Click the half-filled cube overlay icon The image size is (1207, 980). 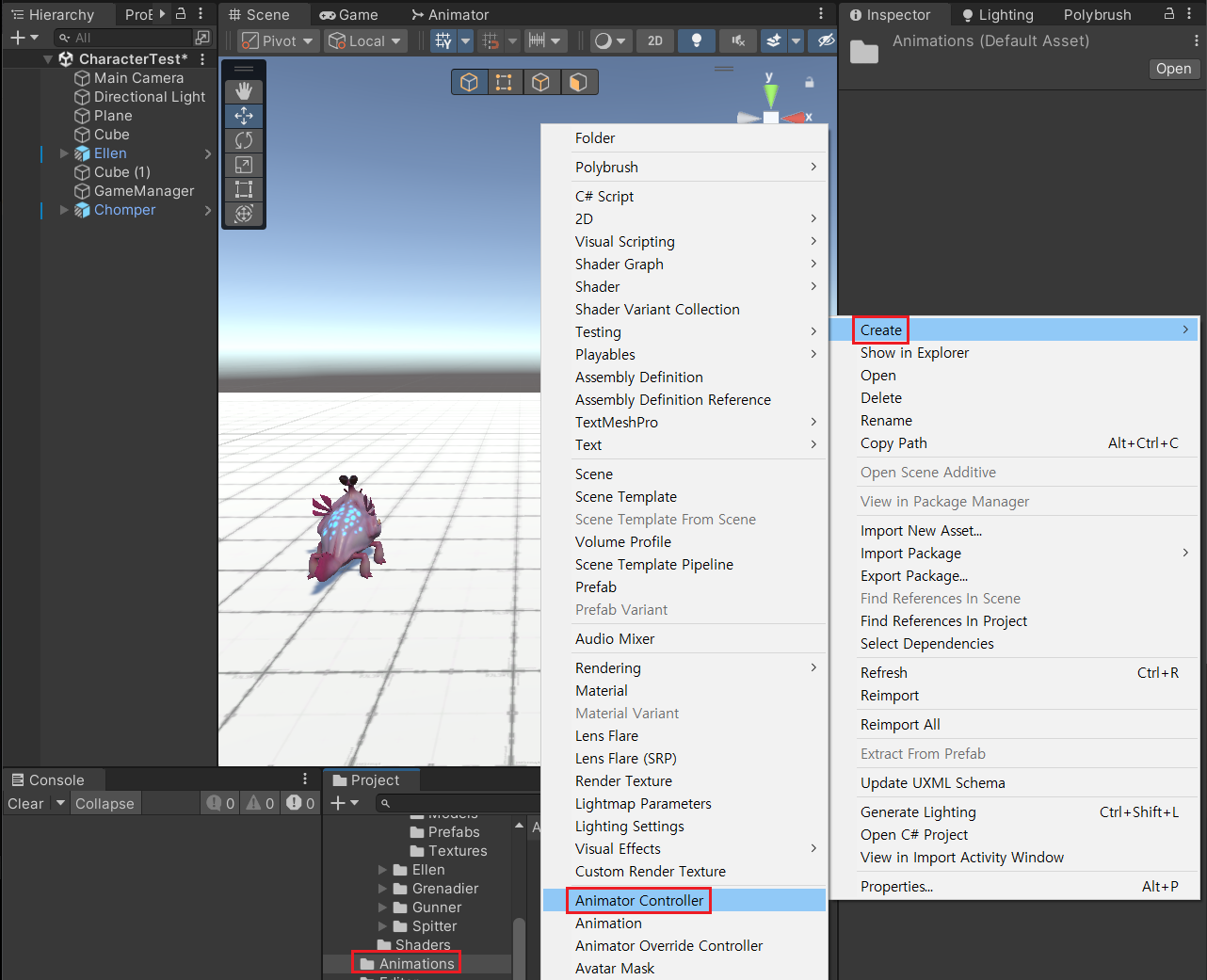[x=577, y=83]
